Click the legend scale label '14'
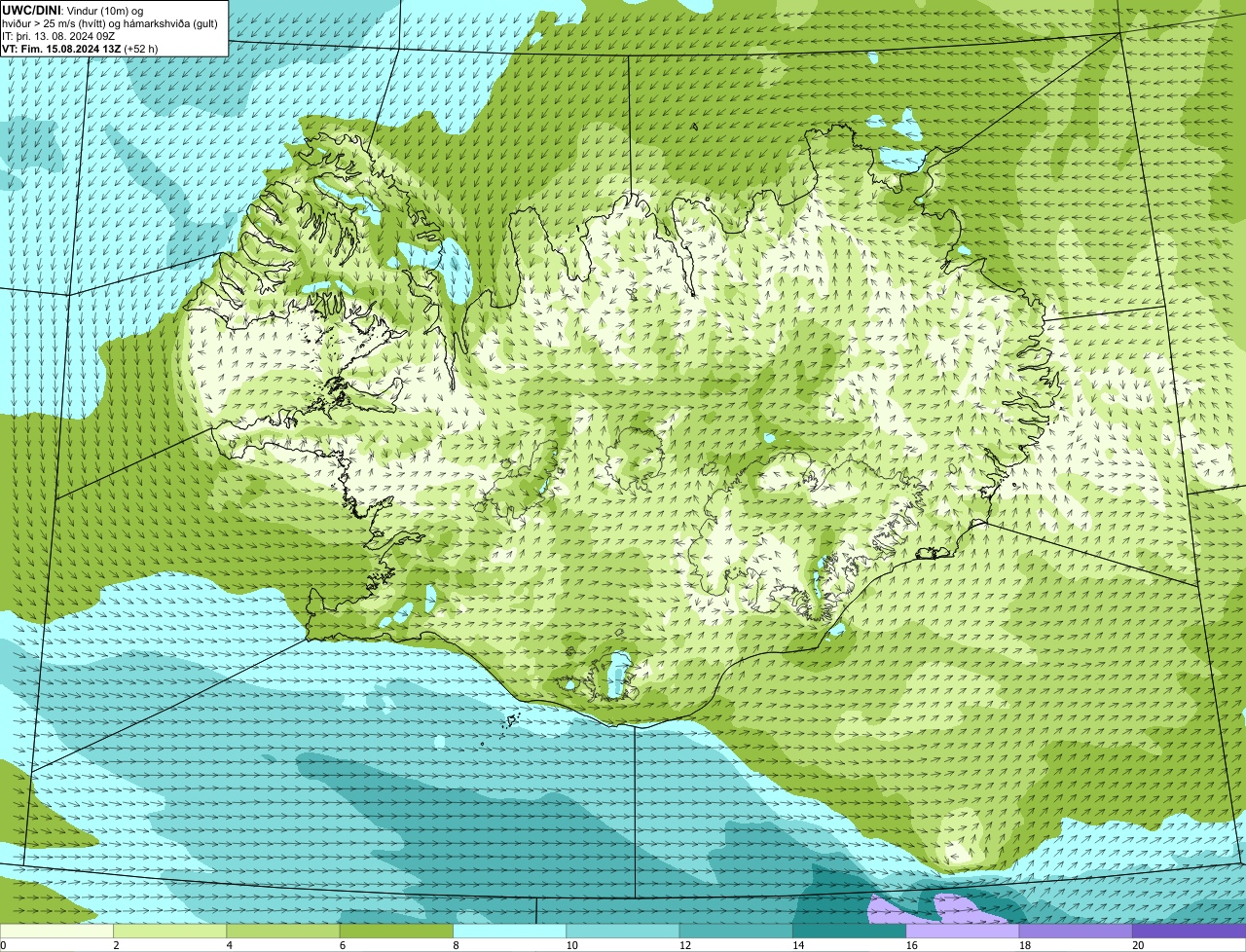This screenshot has height=952, width=1246. coord(798,945)
